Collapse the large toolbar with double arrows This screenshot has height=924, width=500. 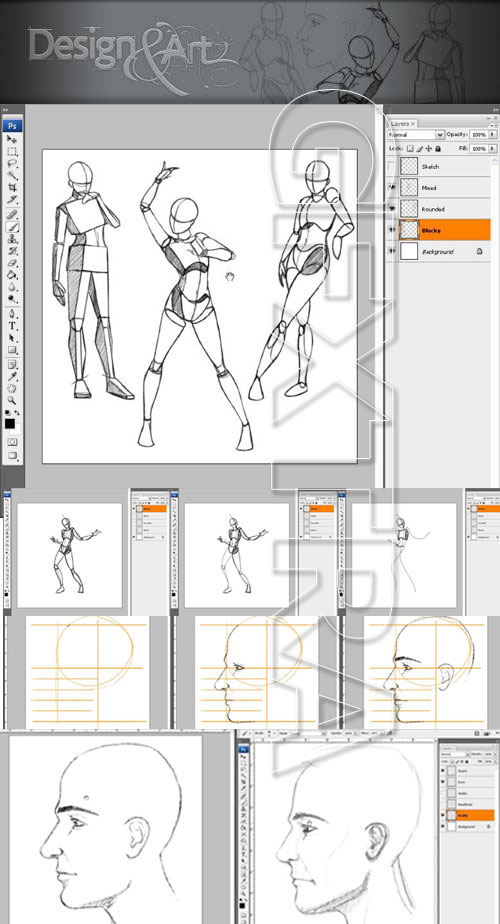click(x=6, y=110)
